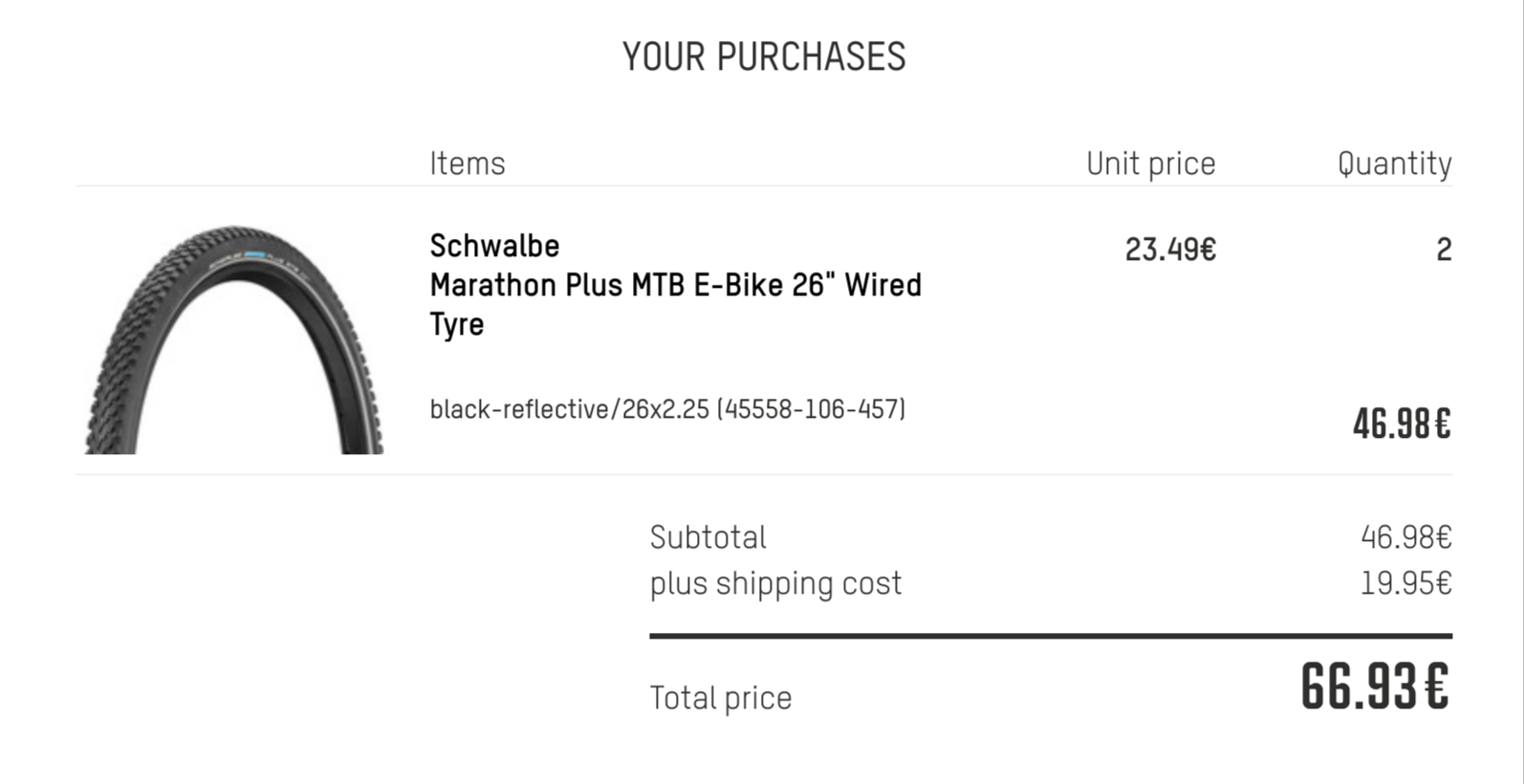
Task: Select the plus shipping cost label
Action: click(775, 583)
